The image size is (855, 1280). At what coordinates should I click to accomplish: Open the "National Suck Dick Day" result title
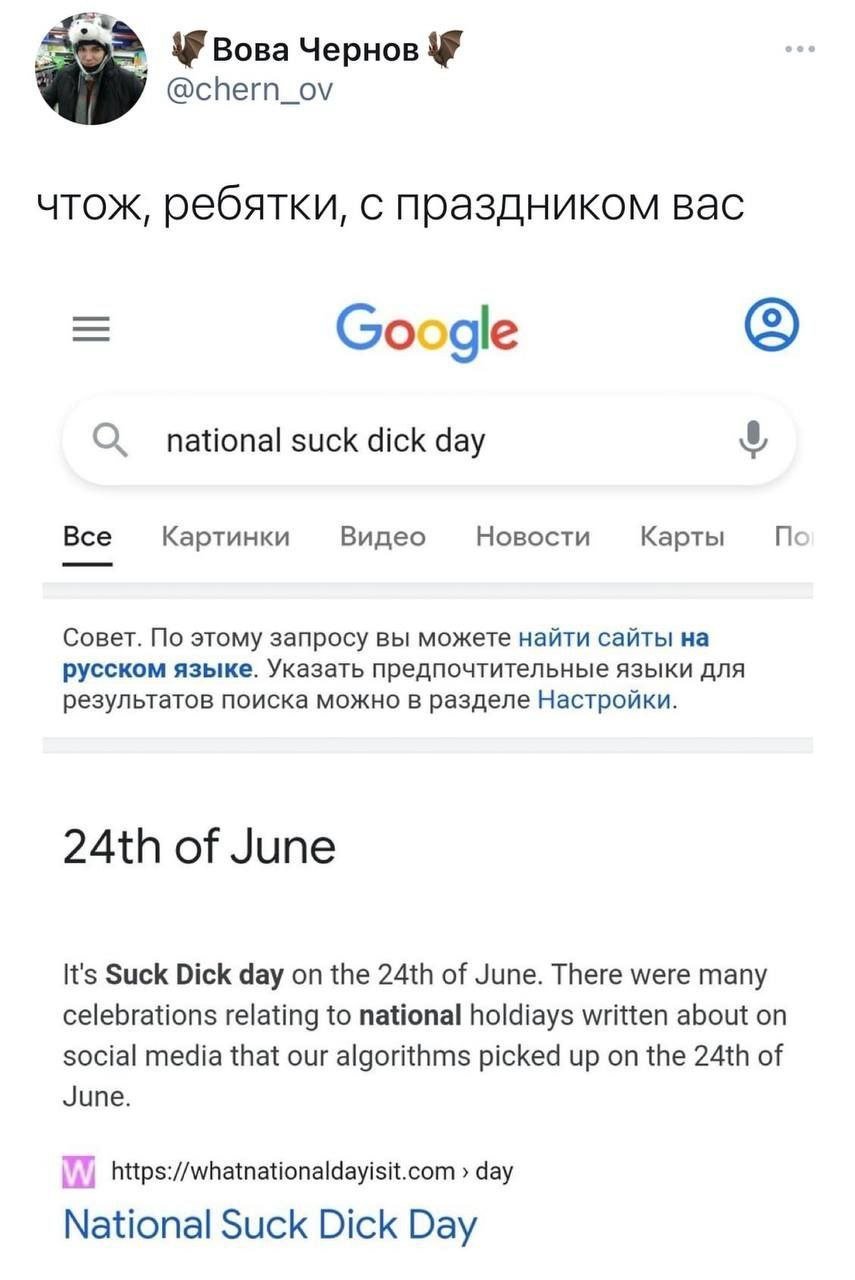pyautogui.click(x=270, y=1224)
